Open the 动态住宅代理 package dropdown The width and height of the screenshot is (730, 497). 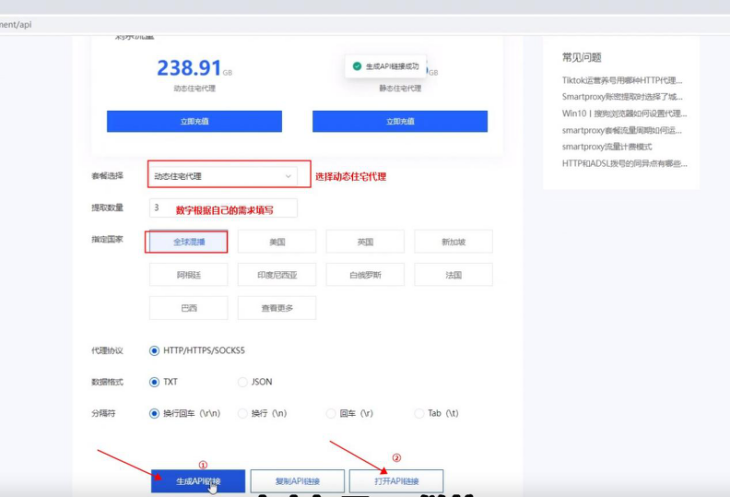point(222,176)
